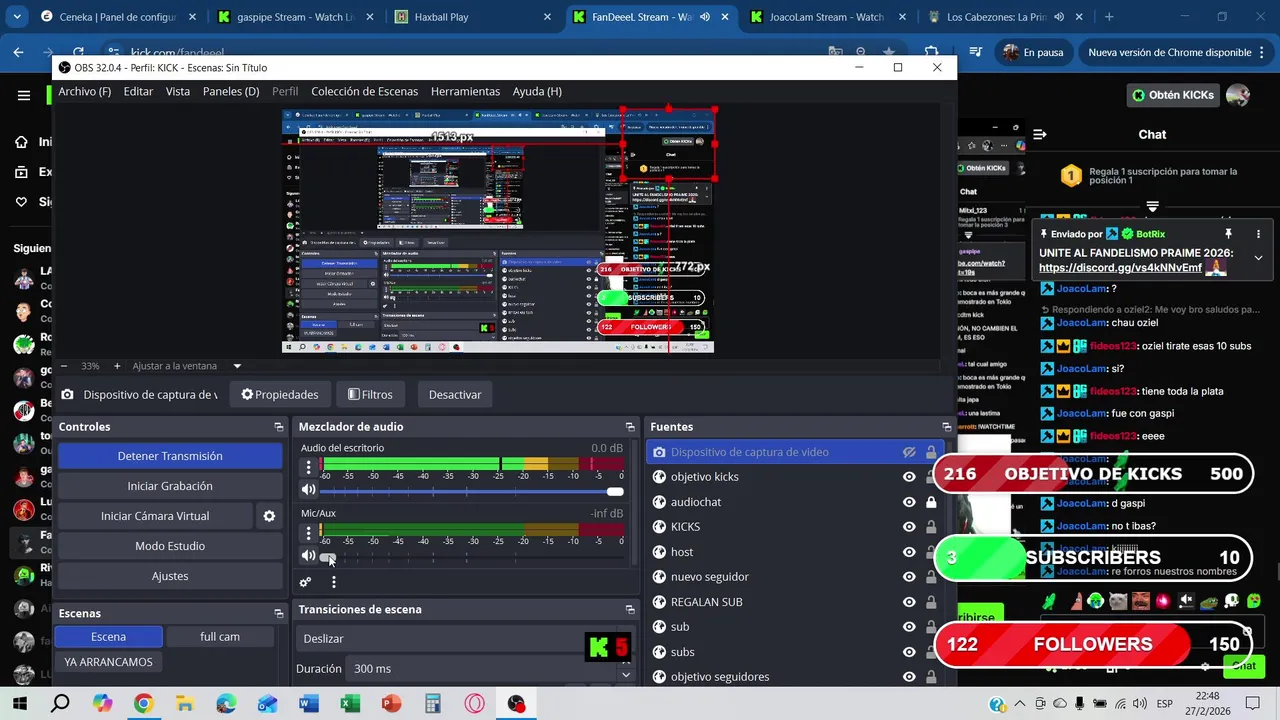Click the Kick hamburger menu icon

pyautogui.click(x=24, y=96)
